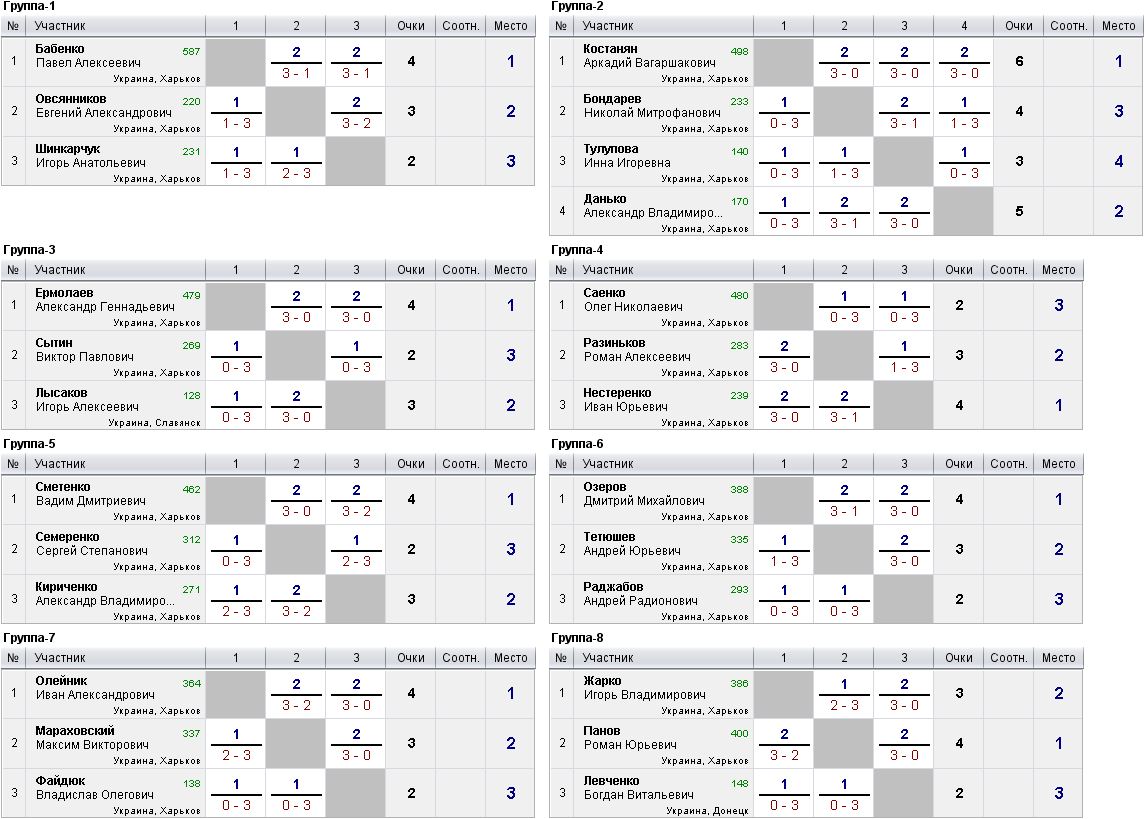Open Олейник Иван Александрович in Группа-7
The height and width of the screenshot is (819, 1148).
tap(95, 688)
